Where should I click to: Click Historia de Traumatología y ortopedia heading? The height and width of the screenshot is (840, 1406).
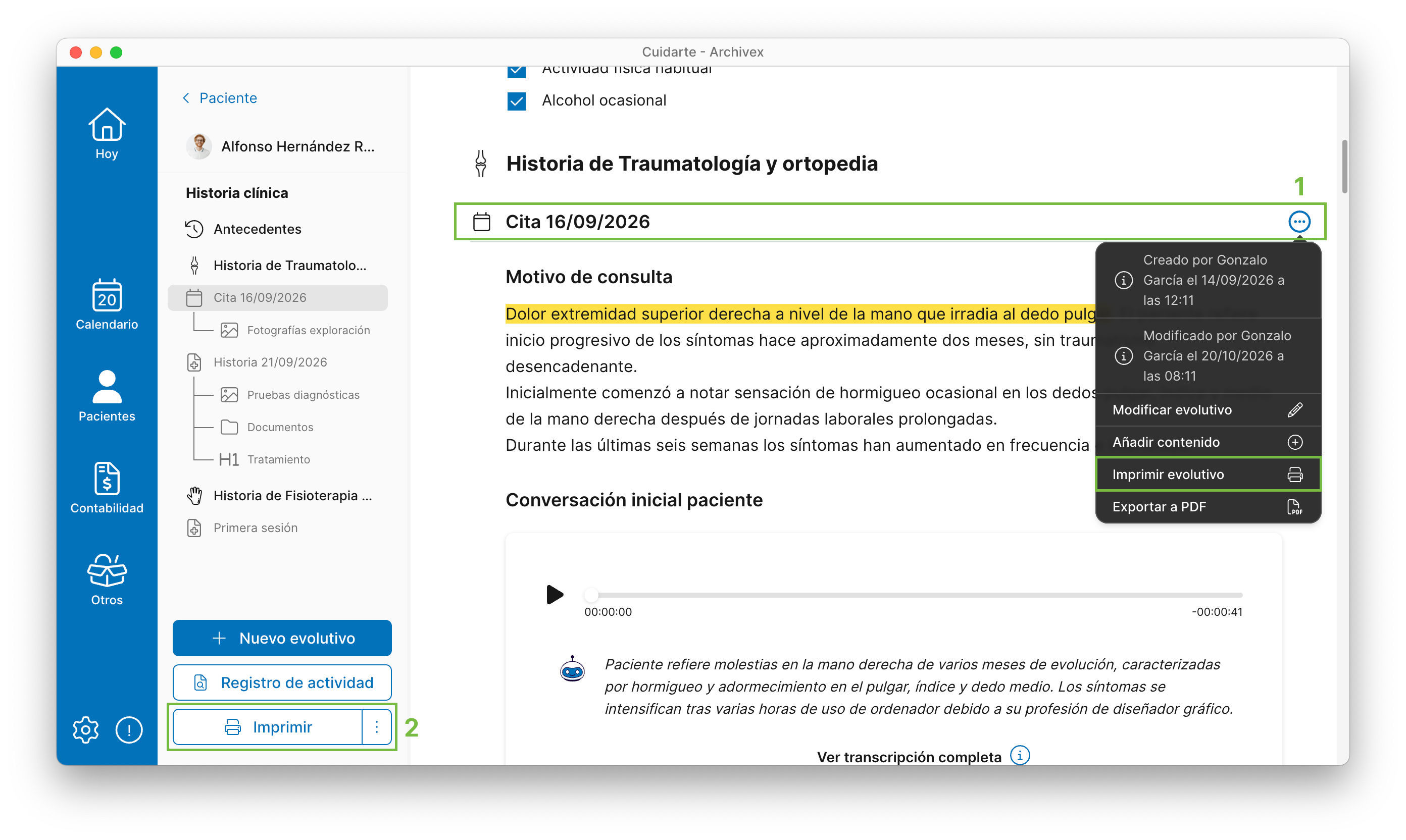(x=691, y=164)
